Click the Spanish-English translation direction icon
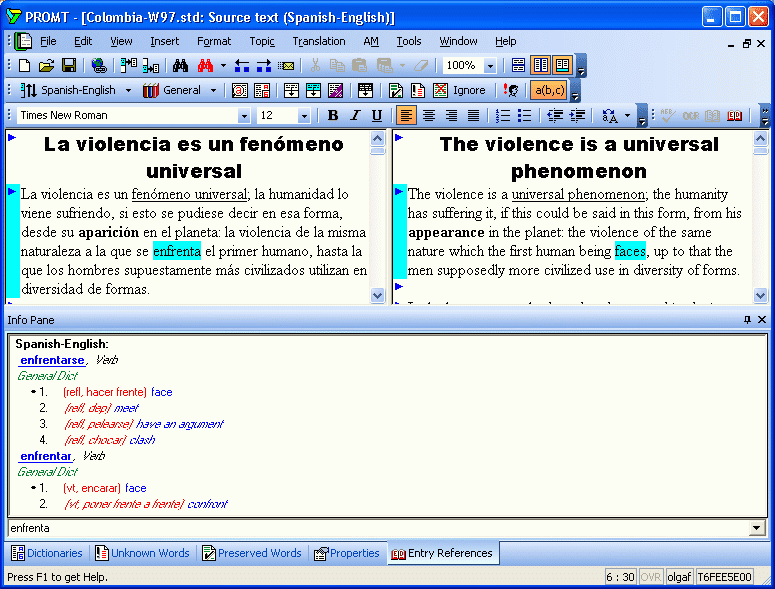This screenshot has width=775, height=589. click(x=28, y=90)
